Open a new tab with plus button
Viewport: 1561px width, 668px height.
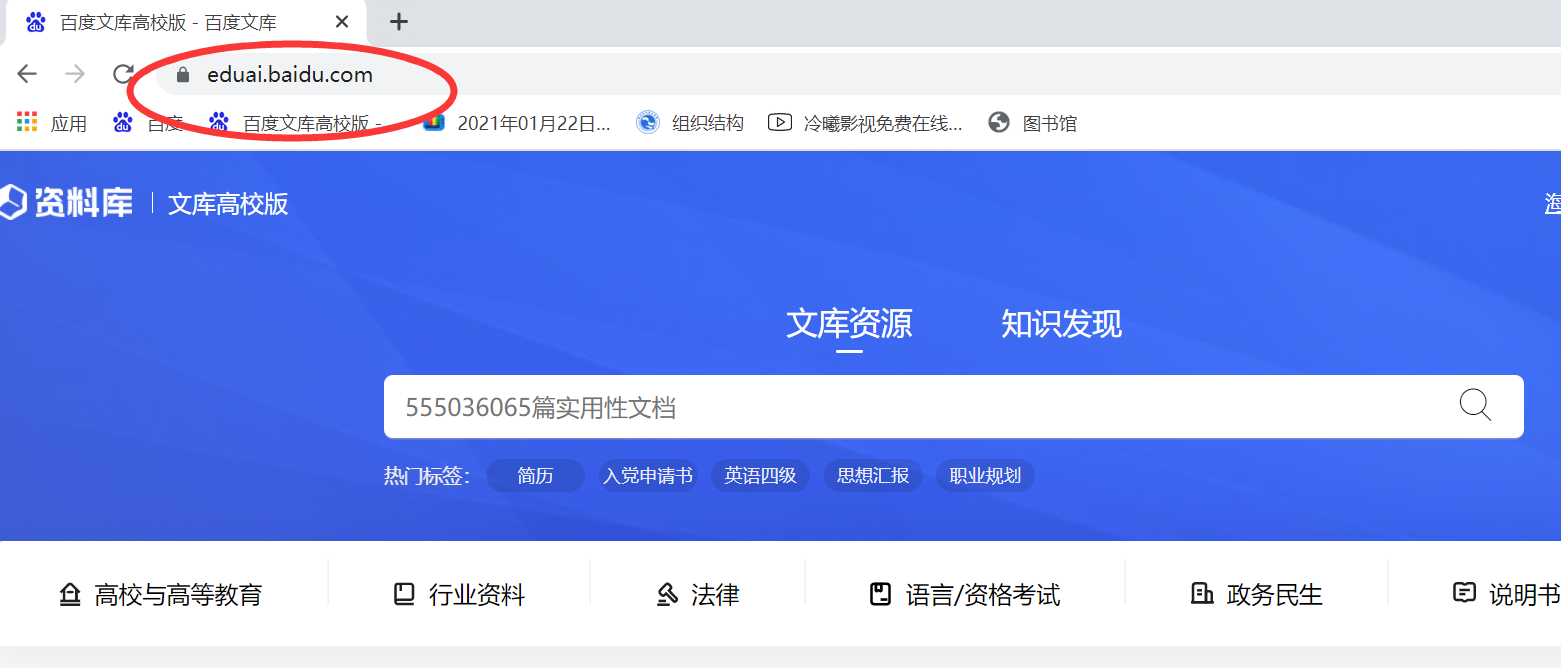pyautogui.click(x=399, y=22)
